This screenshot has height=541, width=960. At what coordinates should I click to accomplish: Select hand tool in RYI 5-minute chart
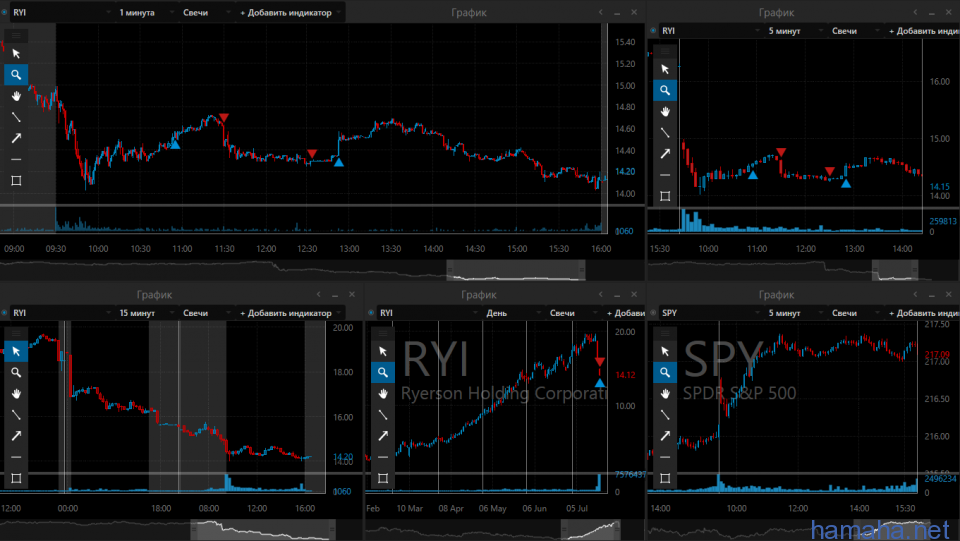point(665,111)
